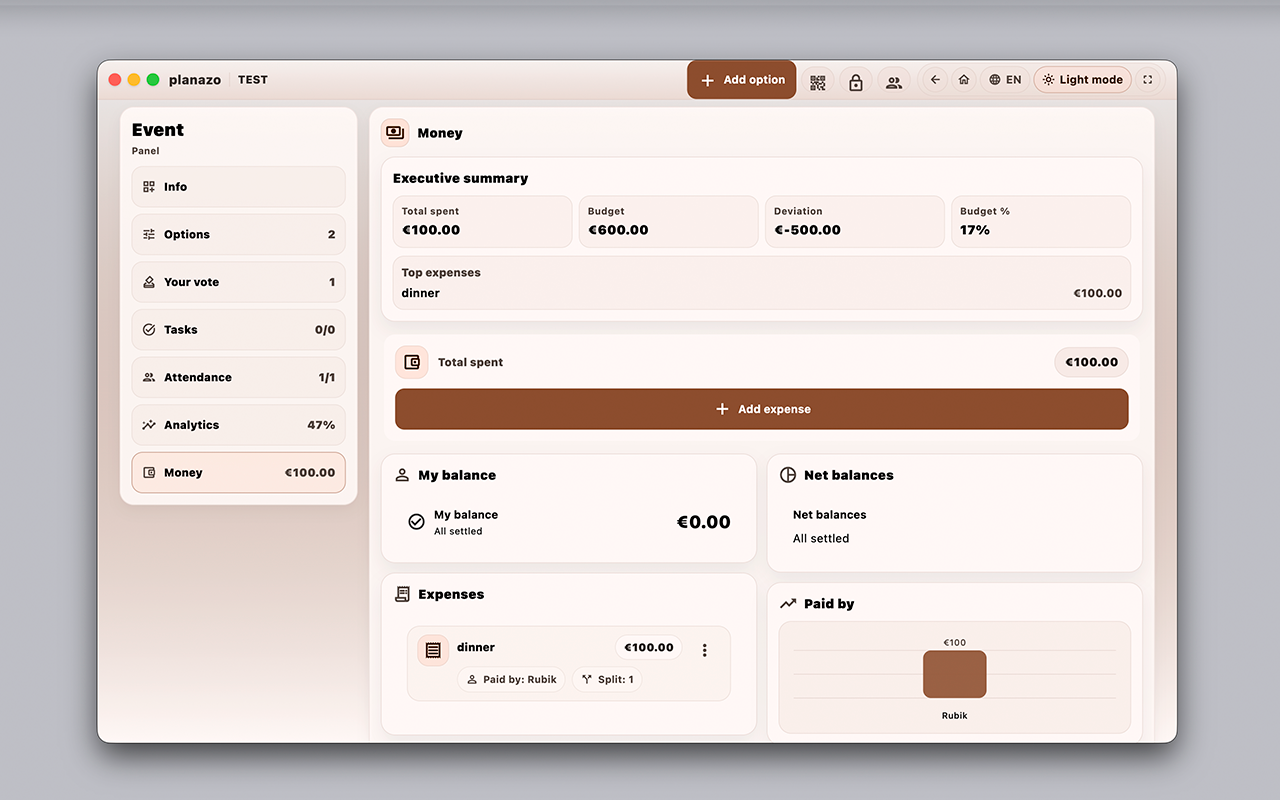Click the Deviation €-500.00 summary card
Screen dimensions: 1280x800
855,221
